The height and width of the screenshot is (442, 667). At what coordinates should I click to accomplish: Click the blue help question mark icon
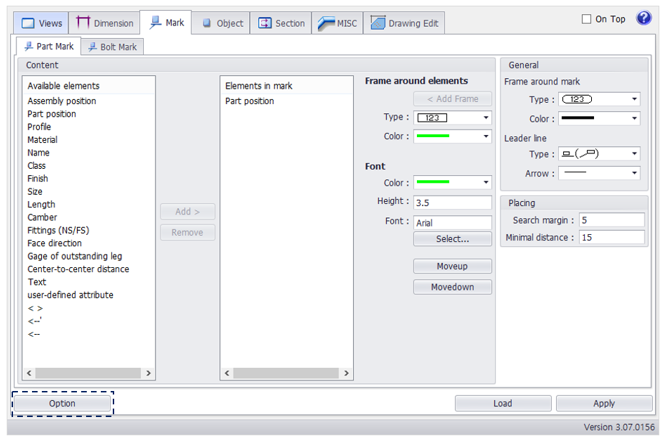[644, 18]
